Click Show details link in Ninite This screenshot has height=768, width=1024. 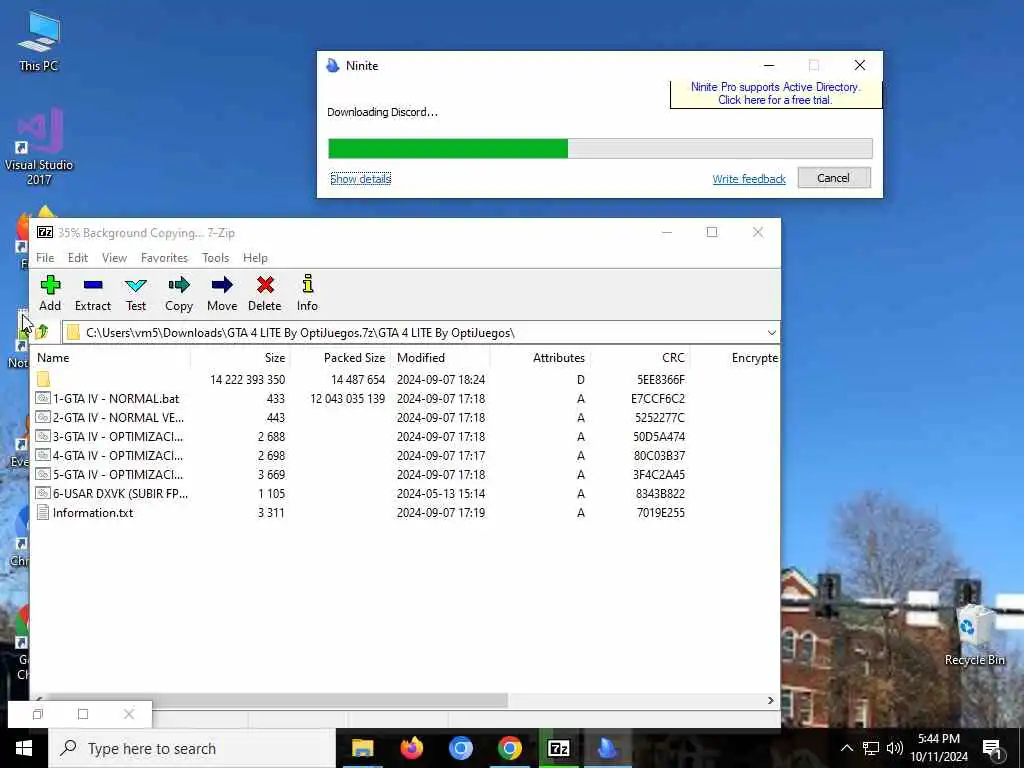point(360,179)
